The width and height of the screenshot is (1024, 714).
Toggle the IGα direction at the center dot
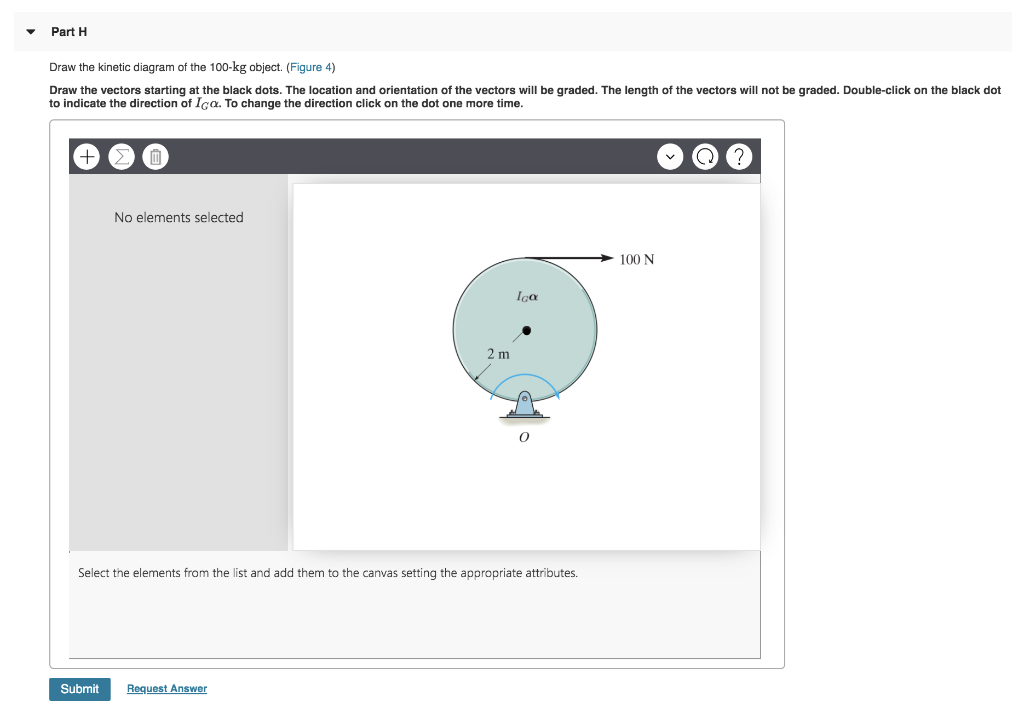point(526,329)
